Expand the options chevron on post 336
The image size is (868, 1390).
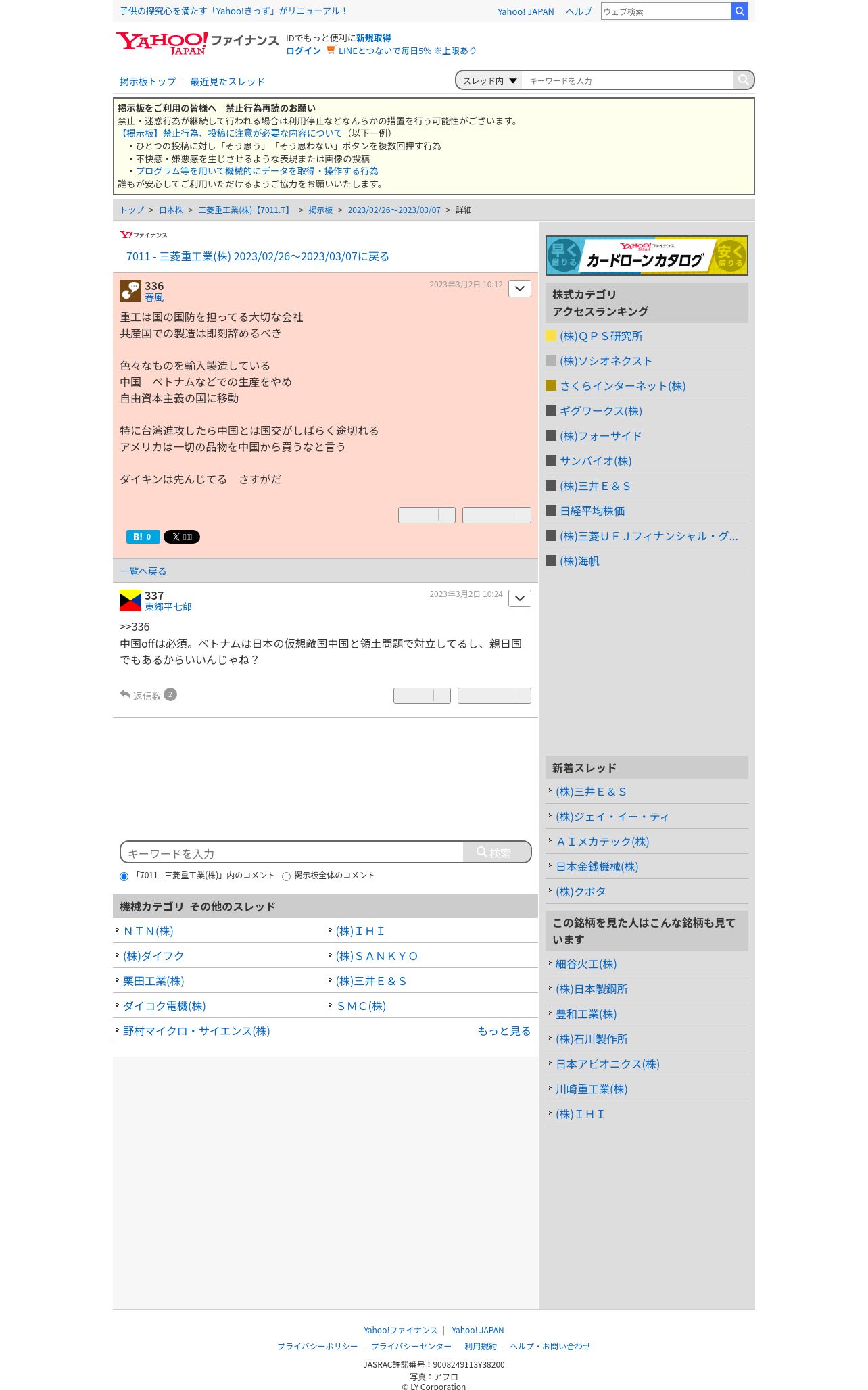pyautogui.click(x=520, y=289)
